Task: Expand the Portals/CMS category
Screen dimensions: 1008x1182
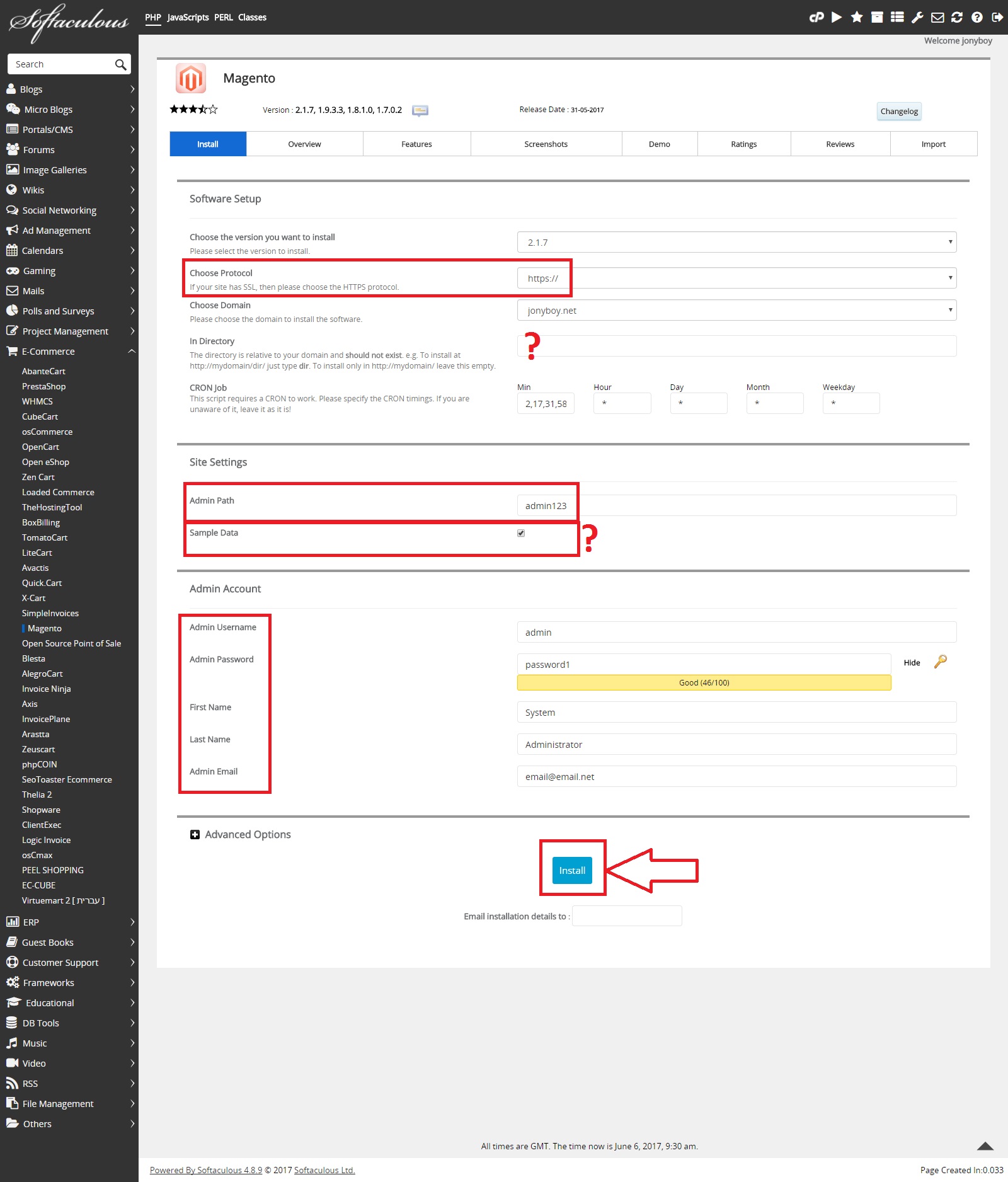Action: pyautogui.click(x=132, y=129)
